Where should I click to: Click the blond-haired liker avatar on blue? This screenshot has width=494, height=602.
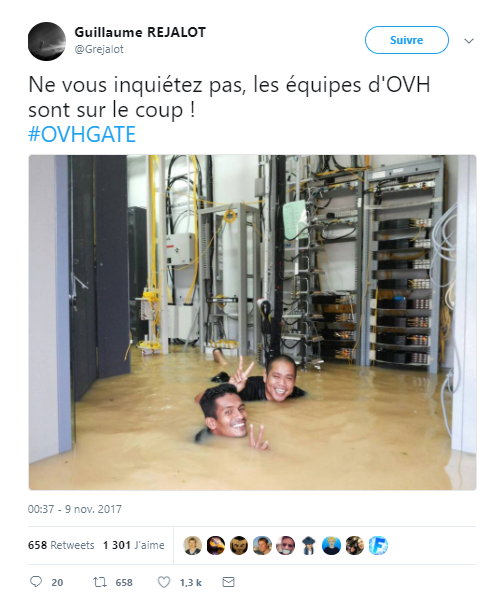tap(331, 546)
